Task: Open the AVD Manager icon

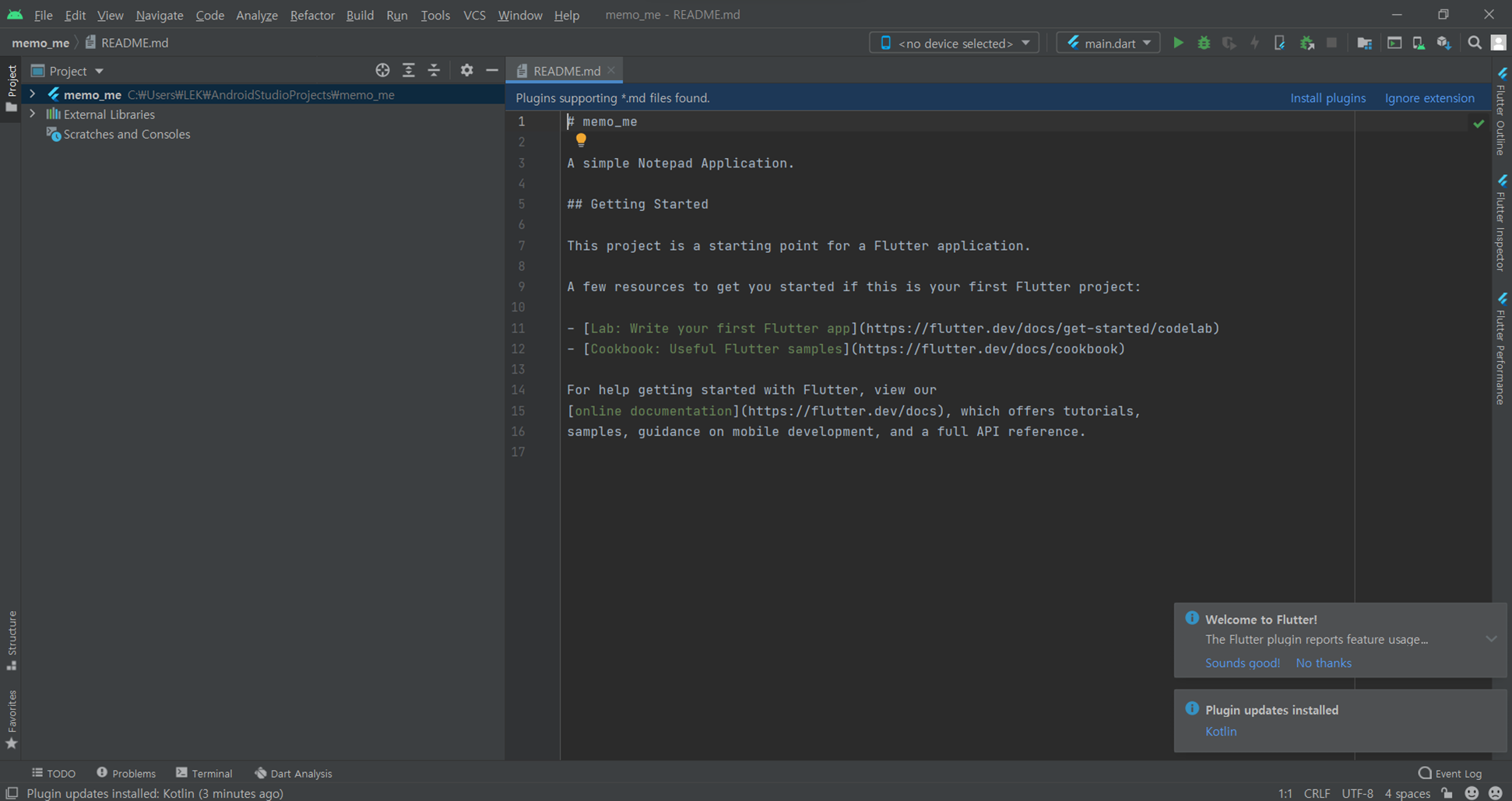Action: (1419, 43)
